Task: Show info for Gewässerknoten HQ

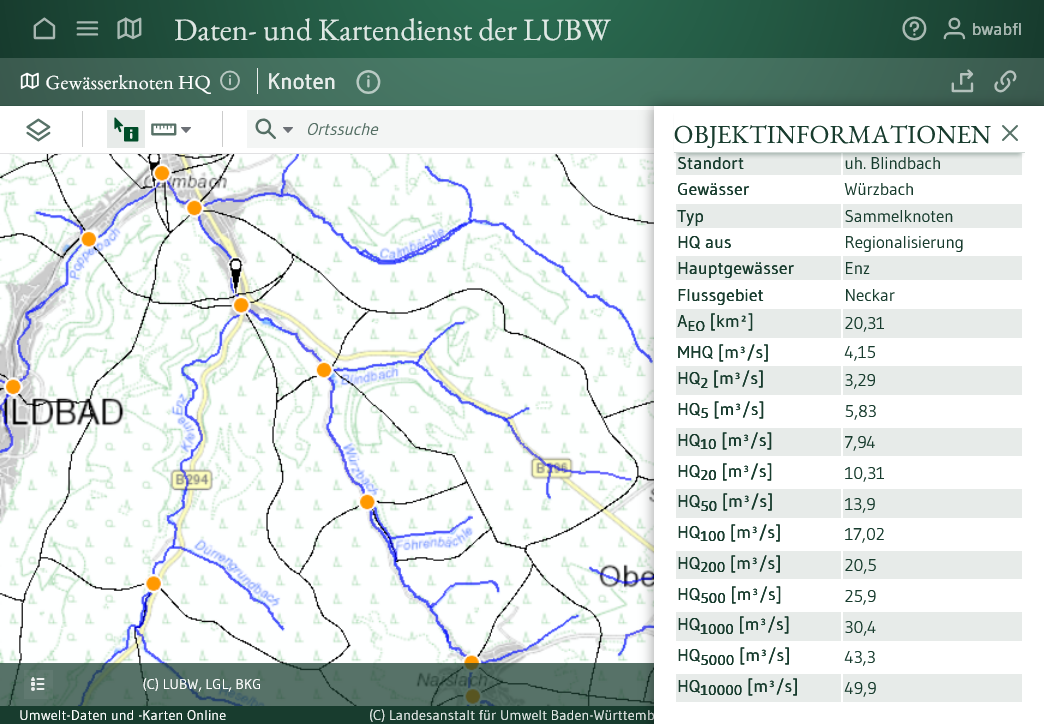Action: point(230,81)
